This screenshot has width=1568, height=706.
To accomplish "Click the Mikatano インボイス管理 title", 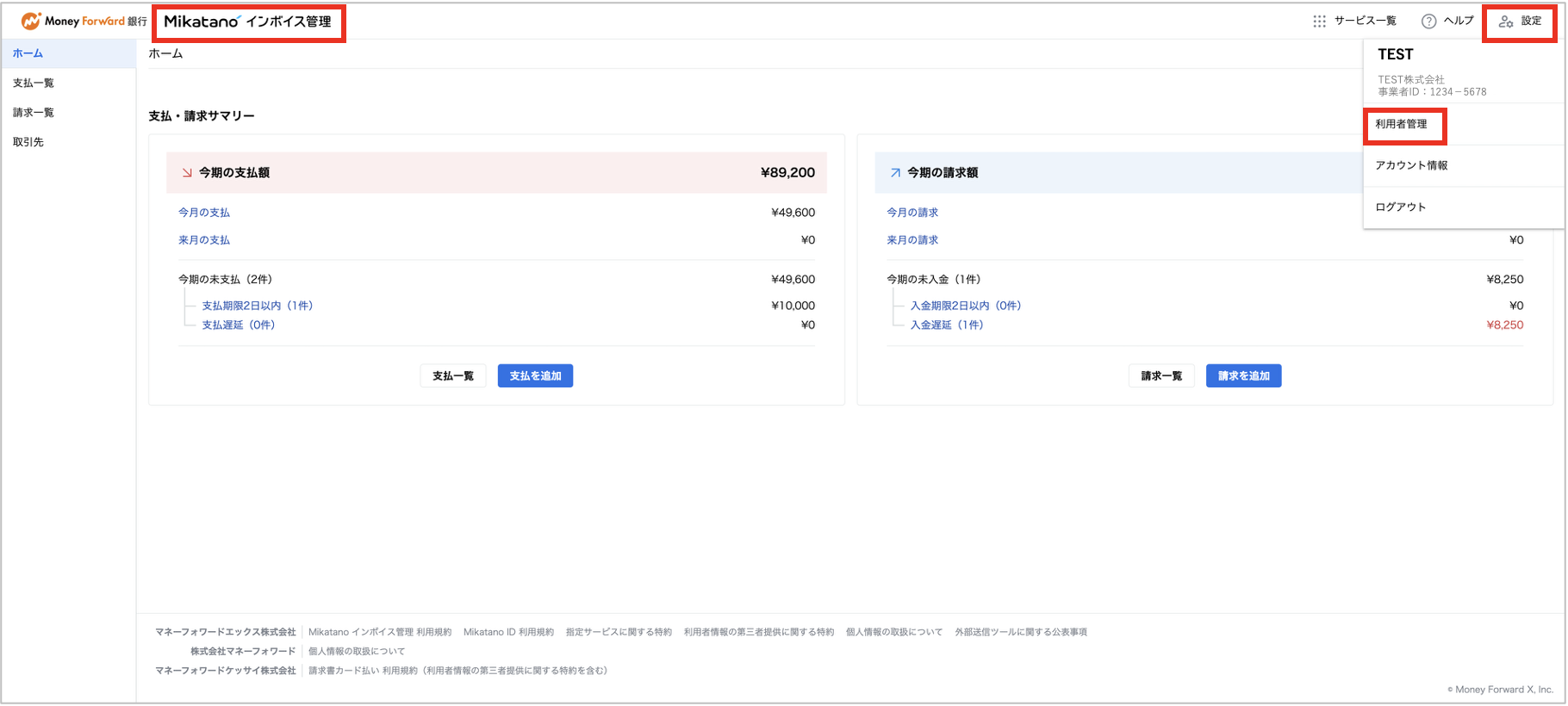I will tap(247, 22).
